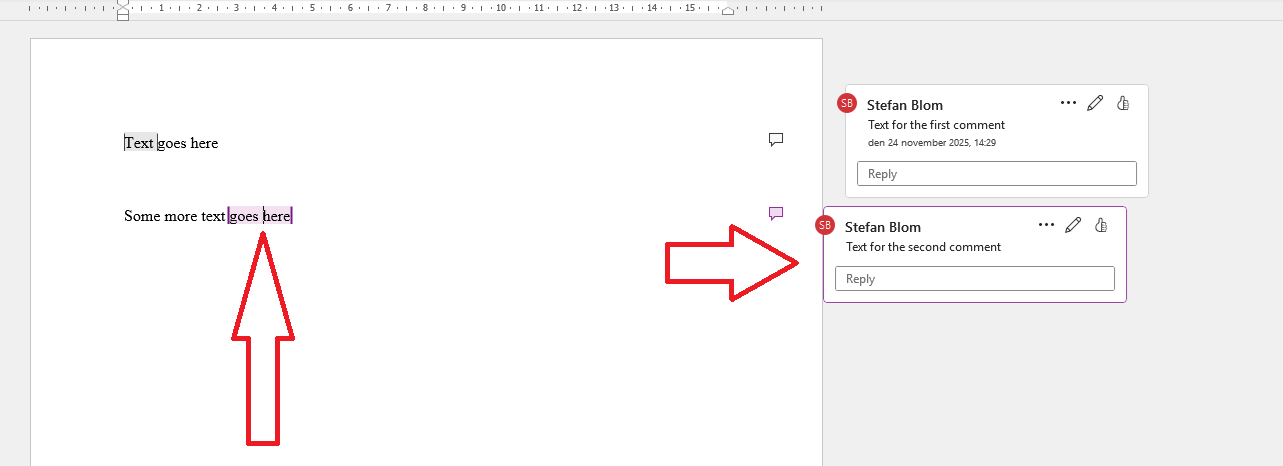Click the first line indent marker on ruler

point(123,4)
